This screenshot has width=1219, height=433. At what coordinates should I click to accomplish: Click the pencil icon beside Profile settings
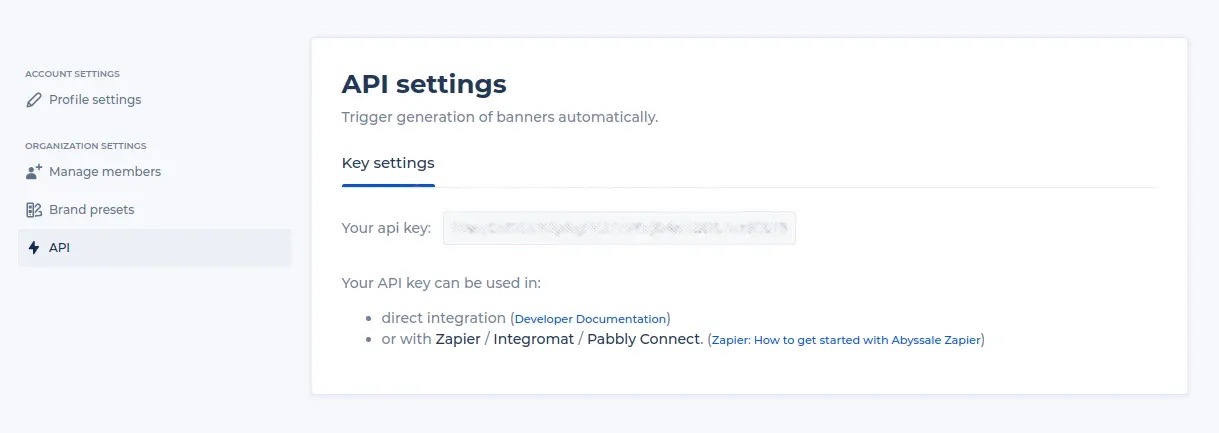point(34,100)
